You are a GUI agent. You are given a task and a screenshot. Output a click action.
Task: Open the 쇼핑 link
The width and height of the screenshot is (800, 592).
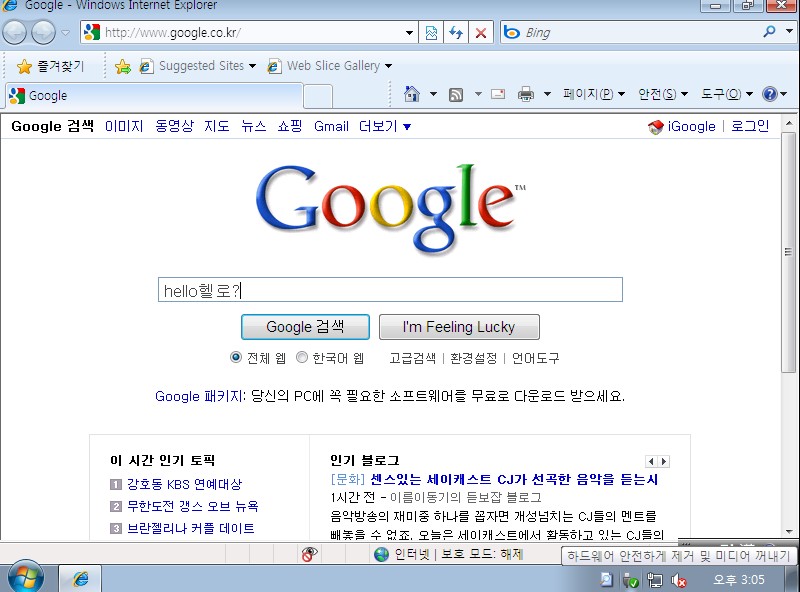pyautogui.click(x=290, y=126)
